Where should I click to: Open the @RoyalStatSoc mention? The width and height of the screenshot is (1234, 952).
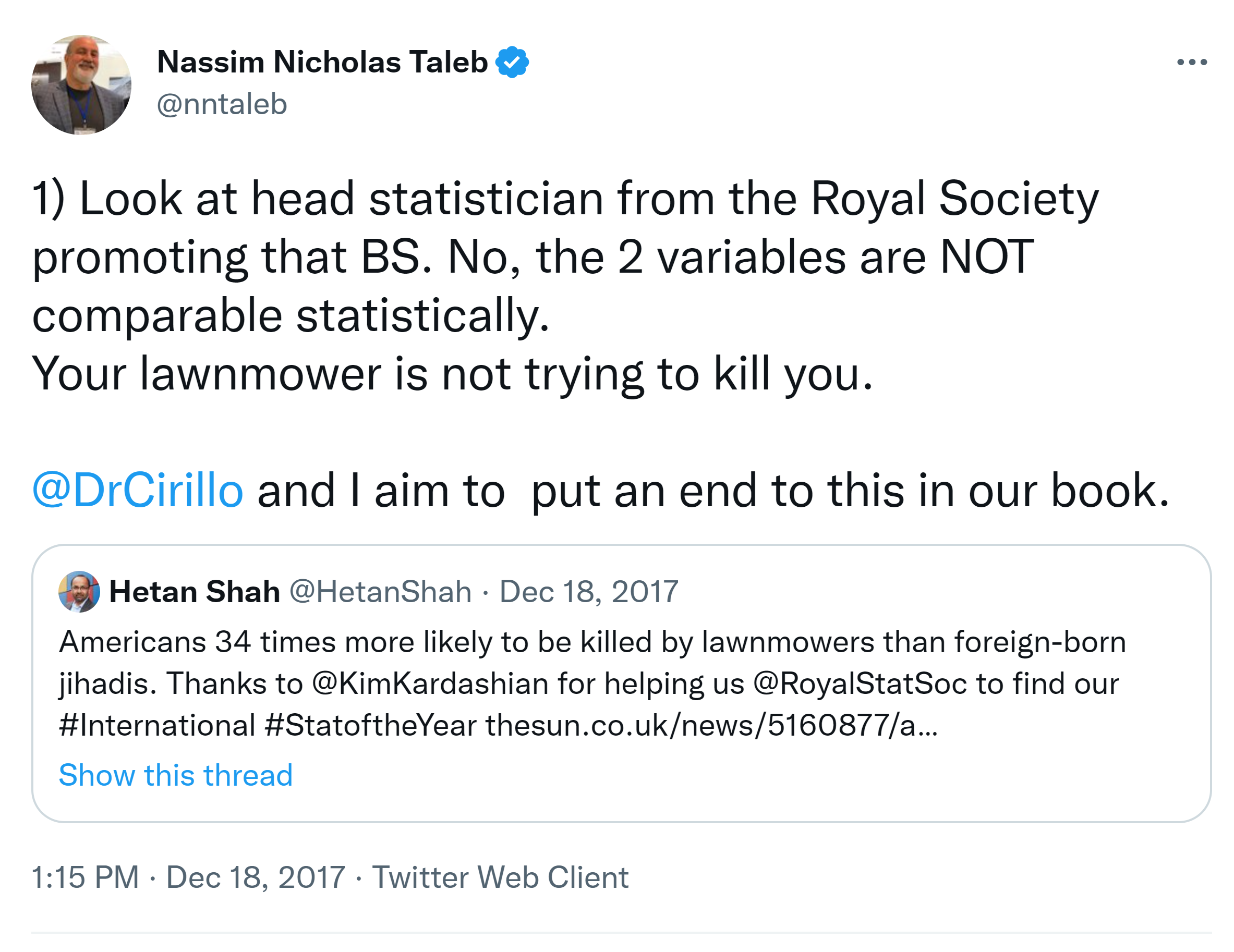click(x=860, y=684)
